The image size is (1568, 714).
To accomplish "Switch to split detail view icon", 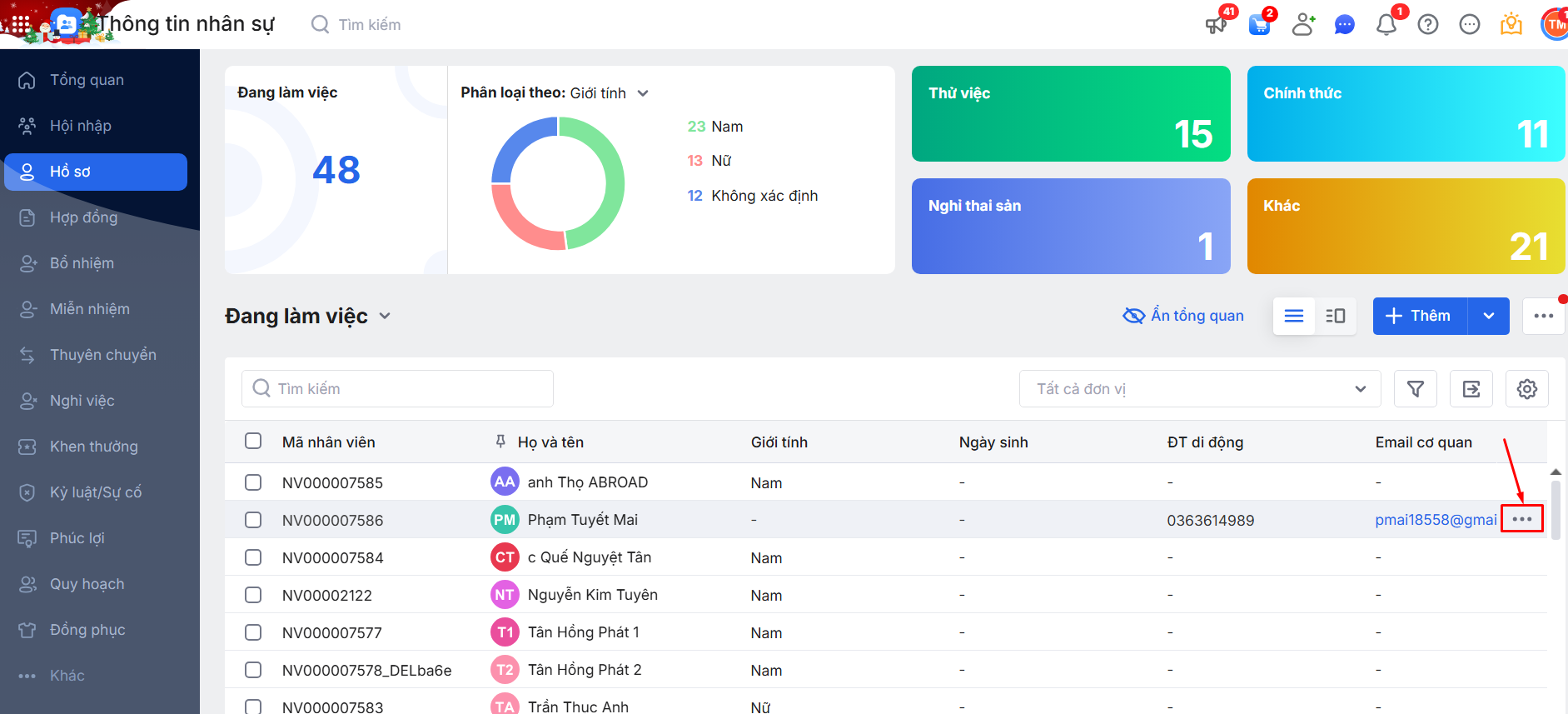I will (x=1336, y=316).
